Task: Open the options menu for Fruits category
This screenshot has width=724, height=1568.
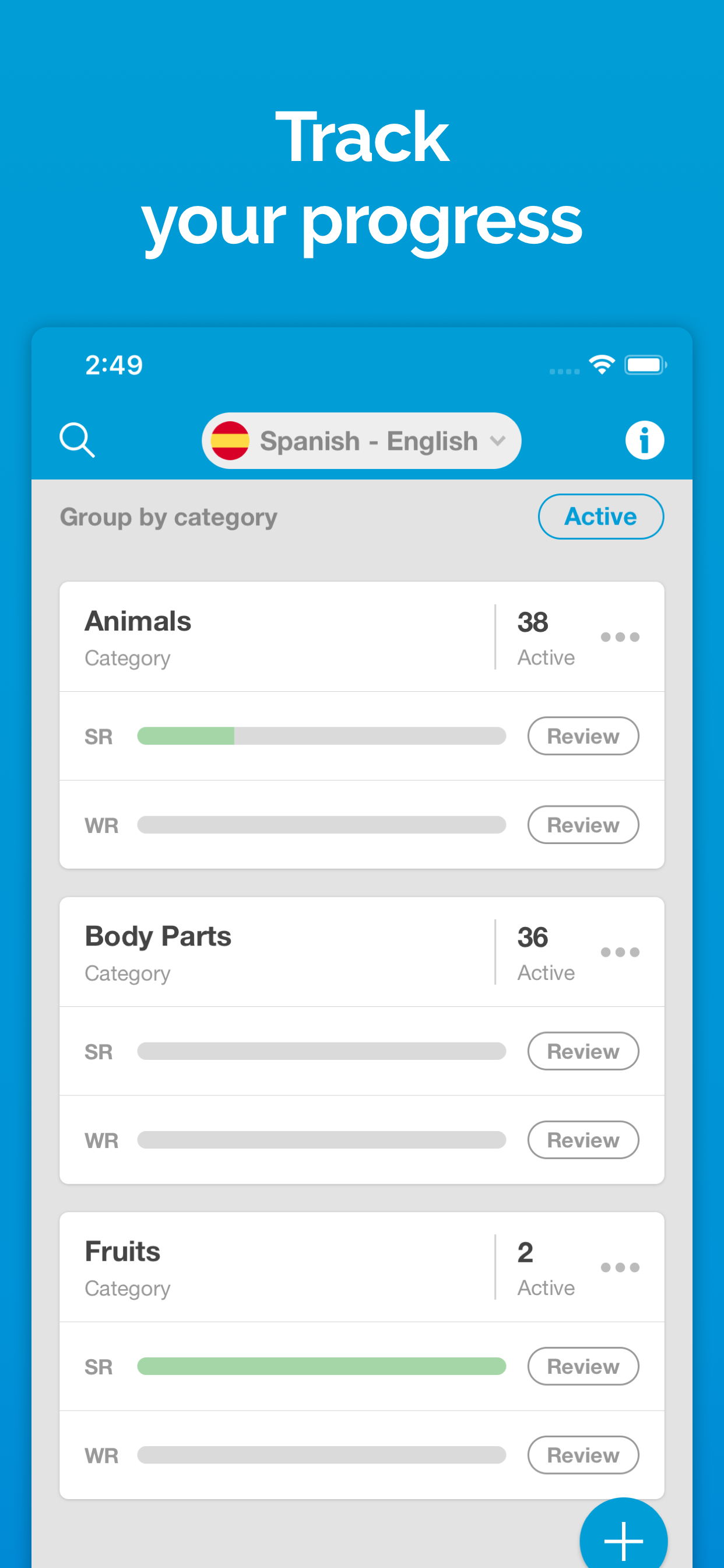Action: pos(621,1268)
